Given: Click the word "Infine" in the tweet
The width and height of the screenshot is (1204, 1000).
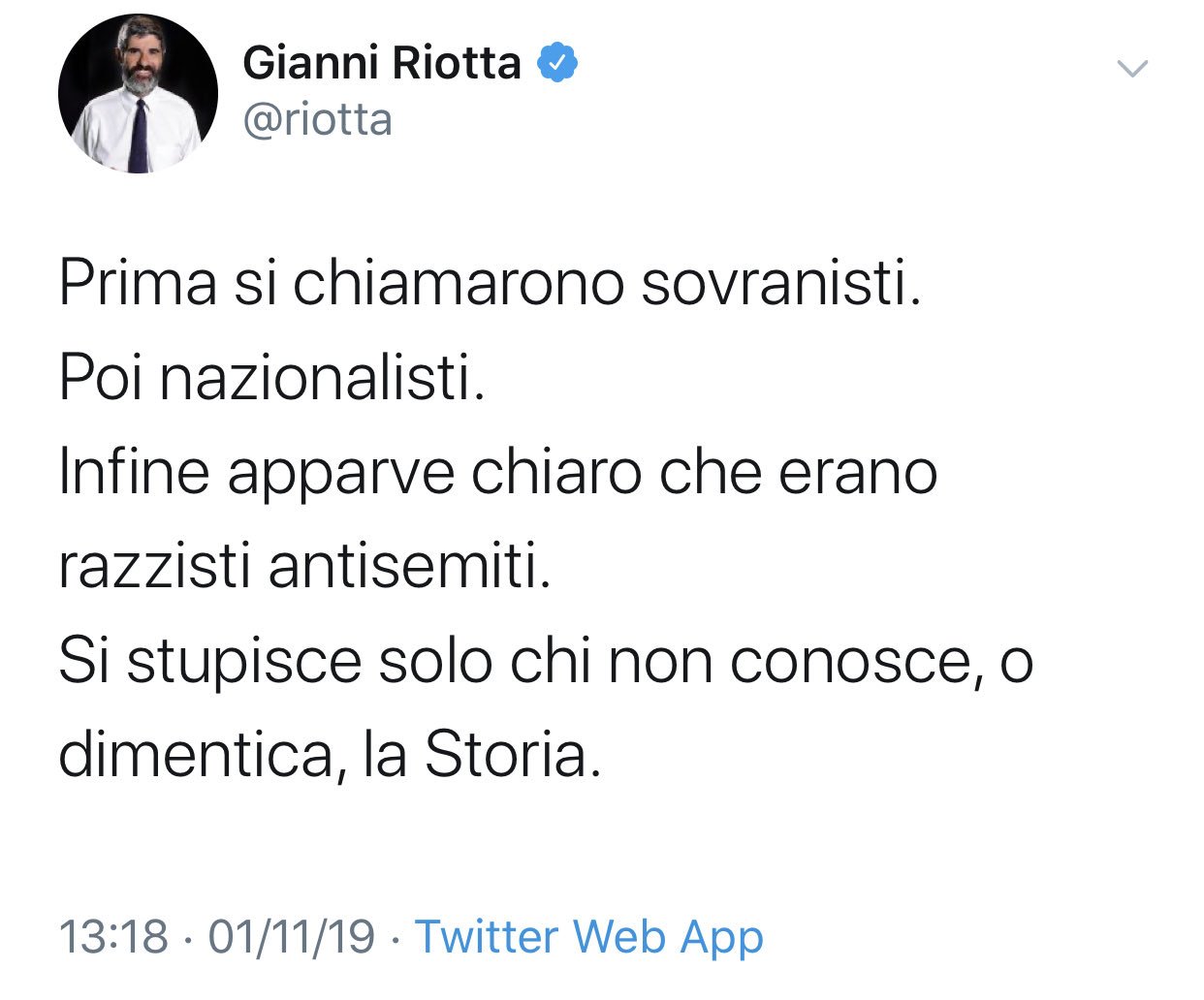Looking at the screenshot, I should (x=134, y=473).
